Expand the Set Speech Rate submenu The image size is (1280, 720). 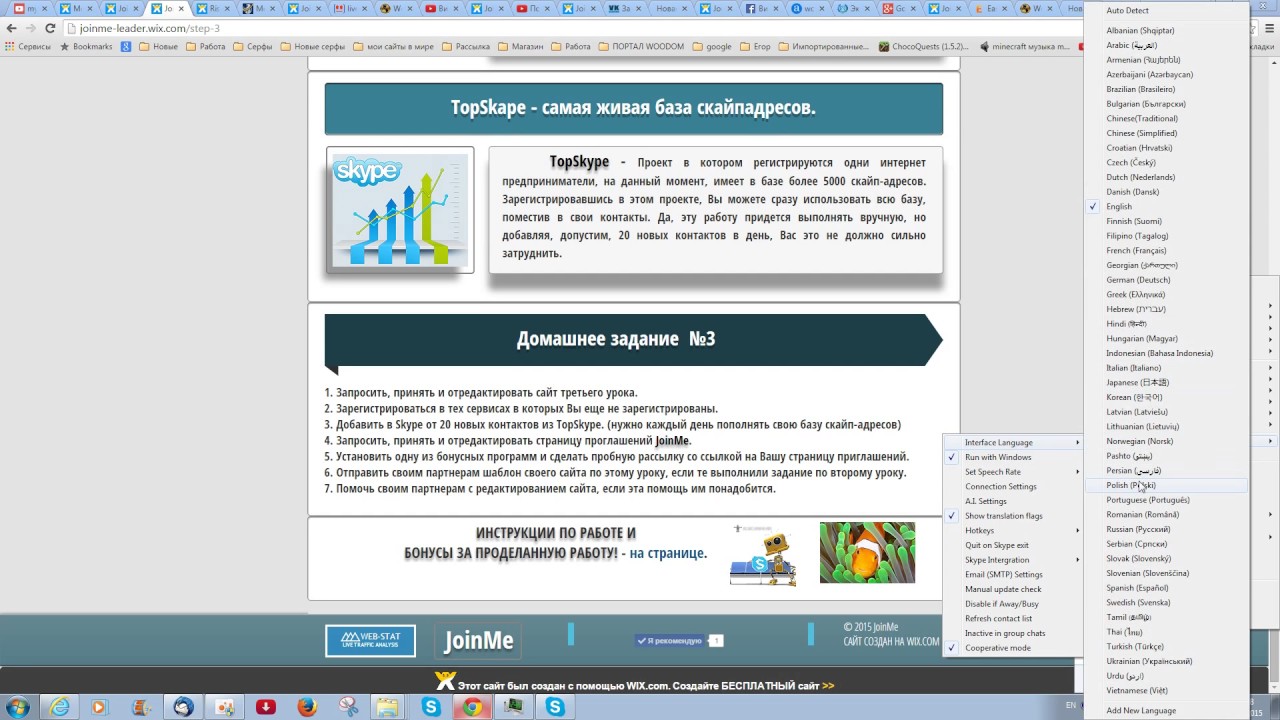point(1012,472)
